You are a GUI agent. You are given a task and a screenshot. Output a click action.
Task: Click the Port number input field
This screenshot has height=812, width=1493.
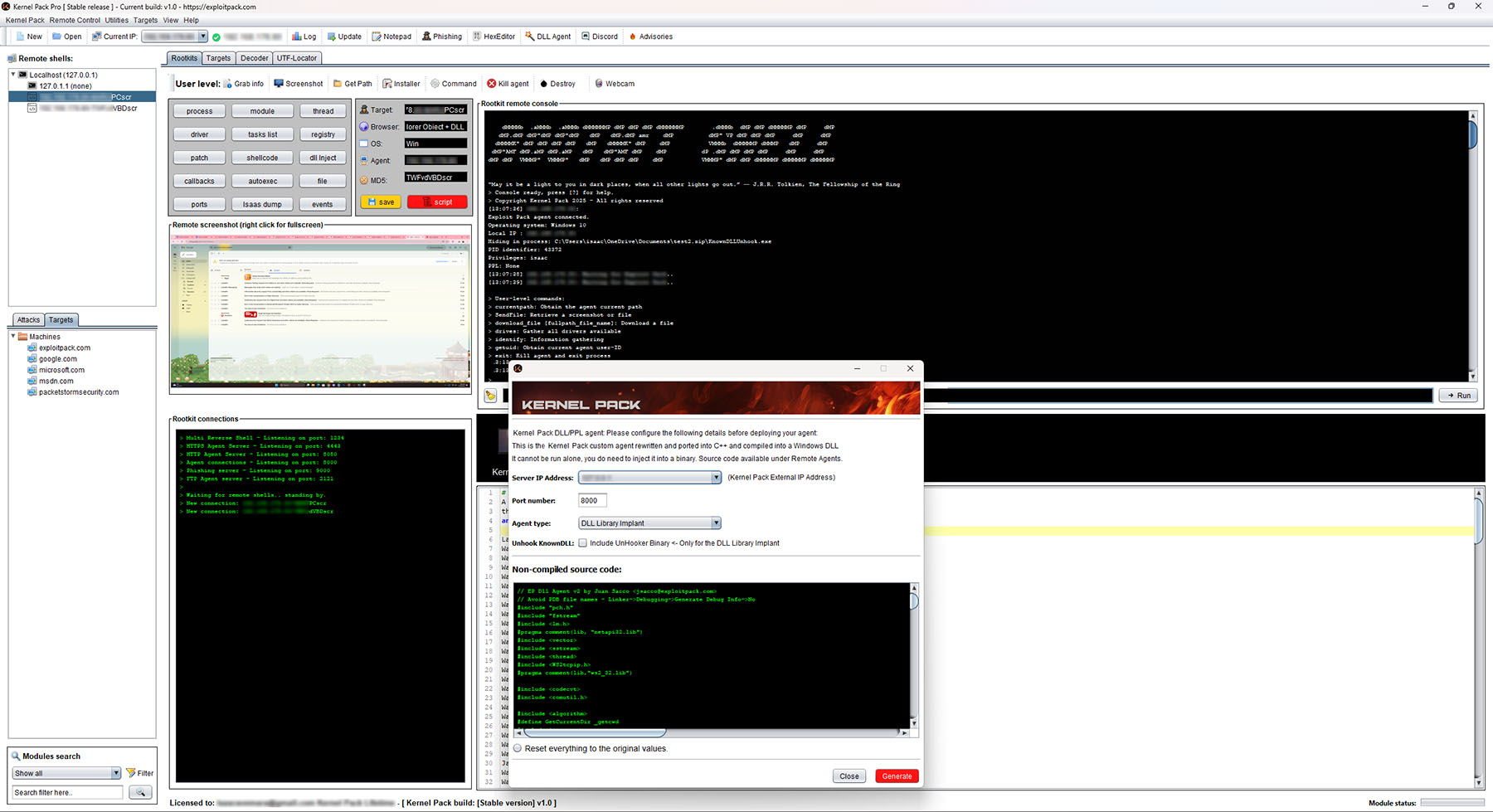592,500
